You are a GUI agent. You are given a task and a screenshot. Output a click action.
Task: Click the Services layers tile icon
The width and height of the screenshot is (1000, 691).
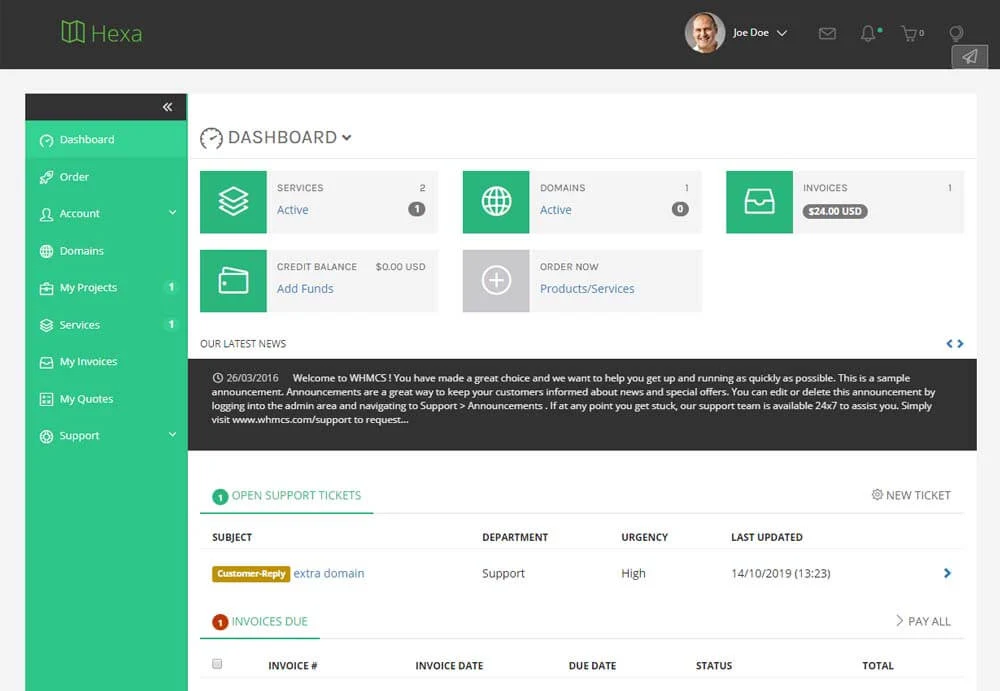click(x=233, y=202)
